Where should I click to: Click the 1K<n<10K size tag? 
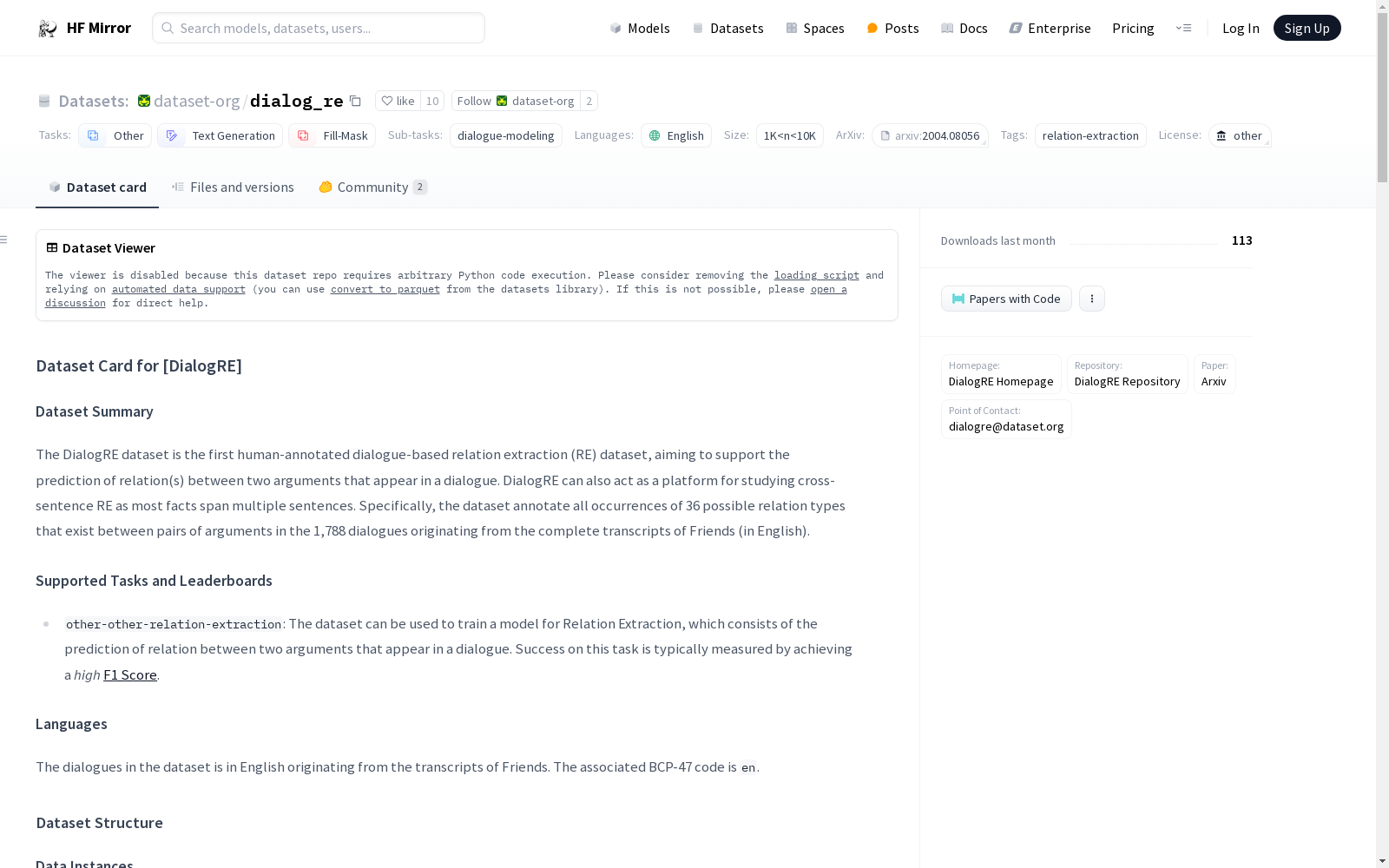click(790, 135)
